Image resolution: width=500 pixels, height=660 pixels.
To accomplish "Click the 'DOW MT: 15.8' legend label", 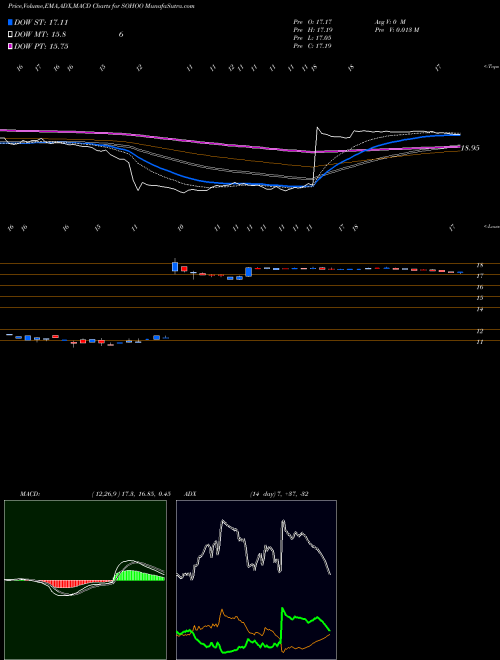I will tap(40, 35).
